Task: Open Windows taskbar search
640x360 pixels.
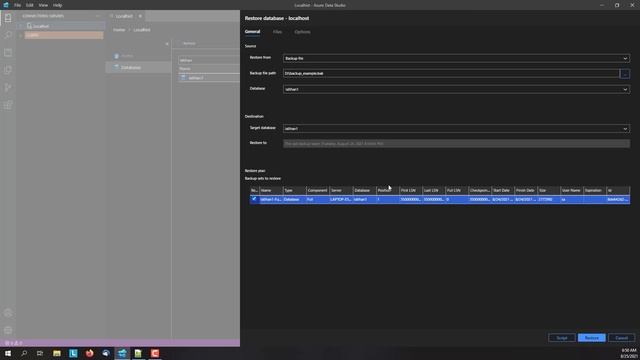Action: coord(24,353)
